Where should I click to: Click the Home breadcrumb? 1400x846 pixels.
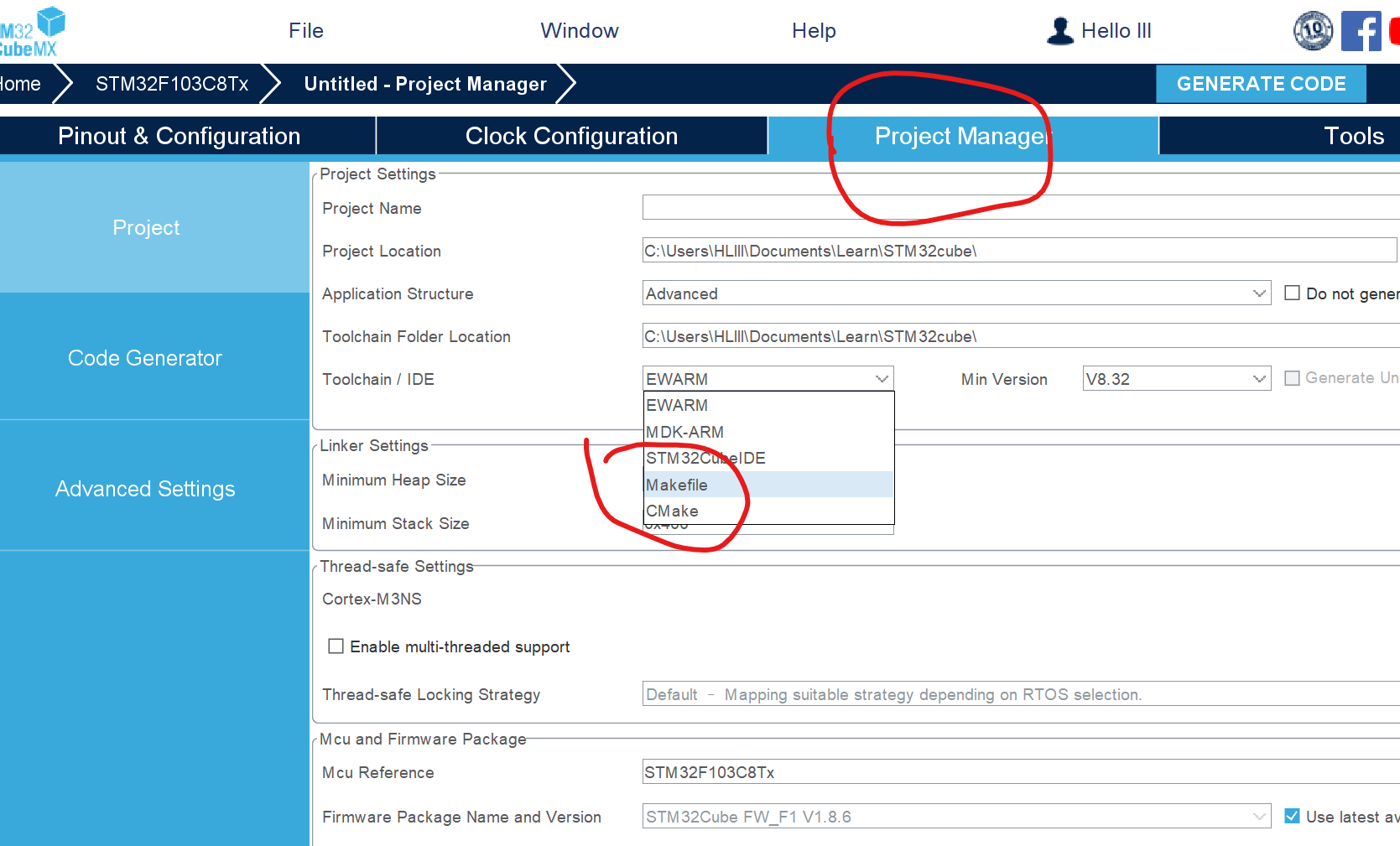(x=20, y=84)
